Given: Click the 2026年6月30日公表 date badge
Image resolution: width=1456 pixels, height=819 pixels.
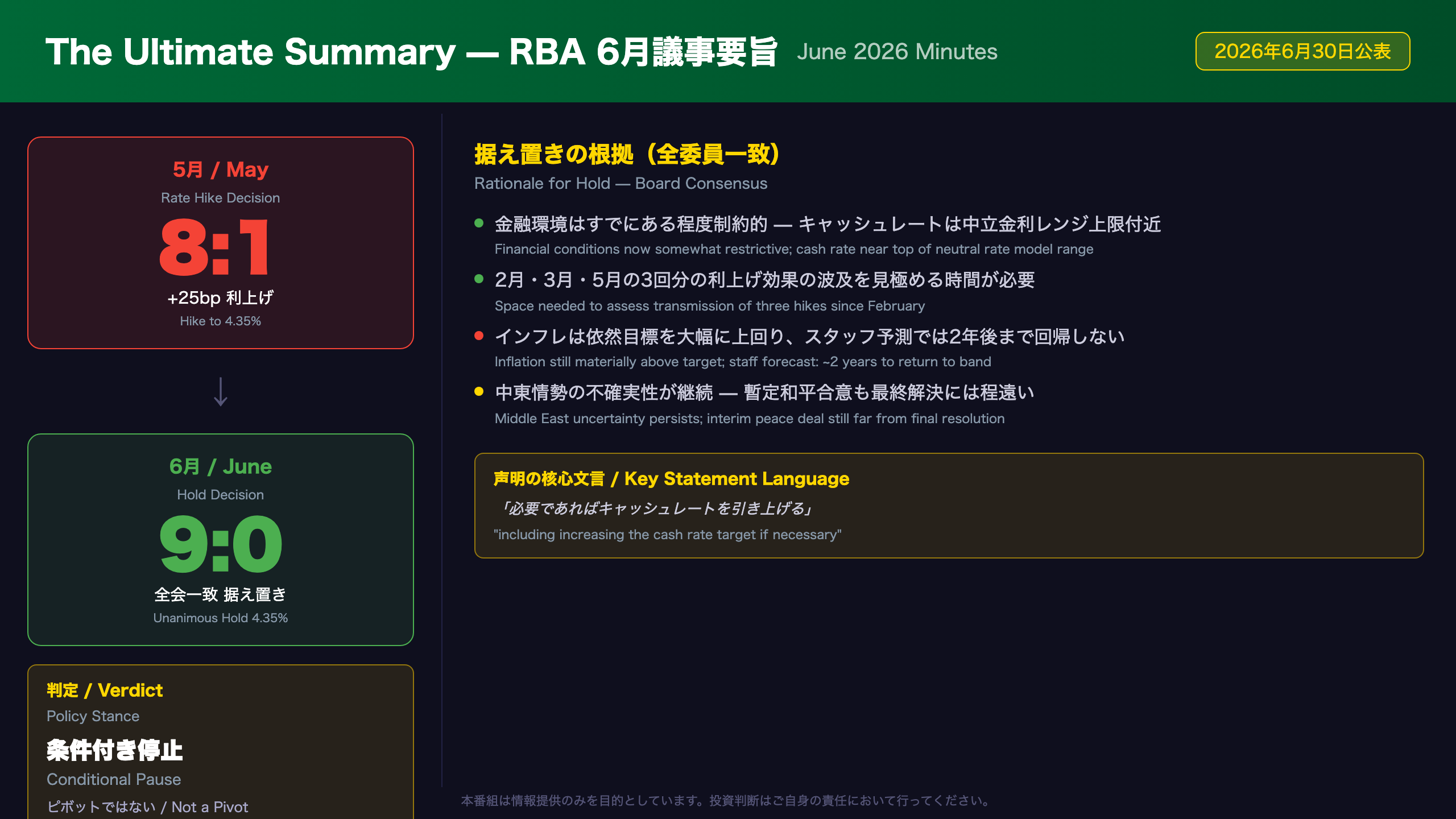Looking at the screenshot, I should [x=1302, y=51].
